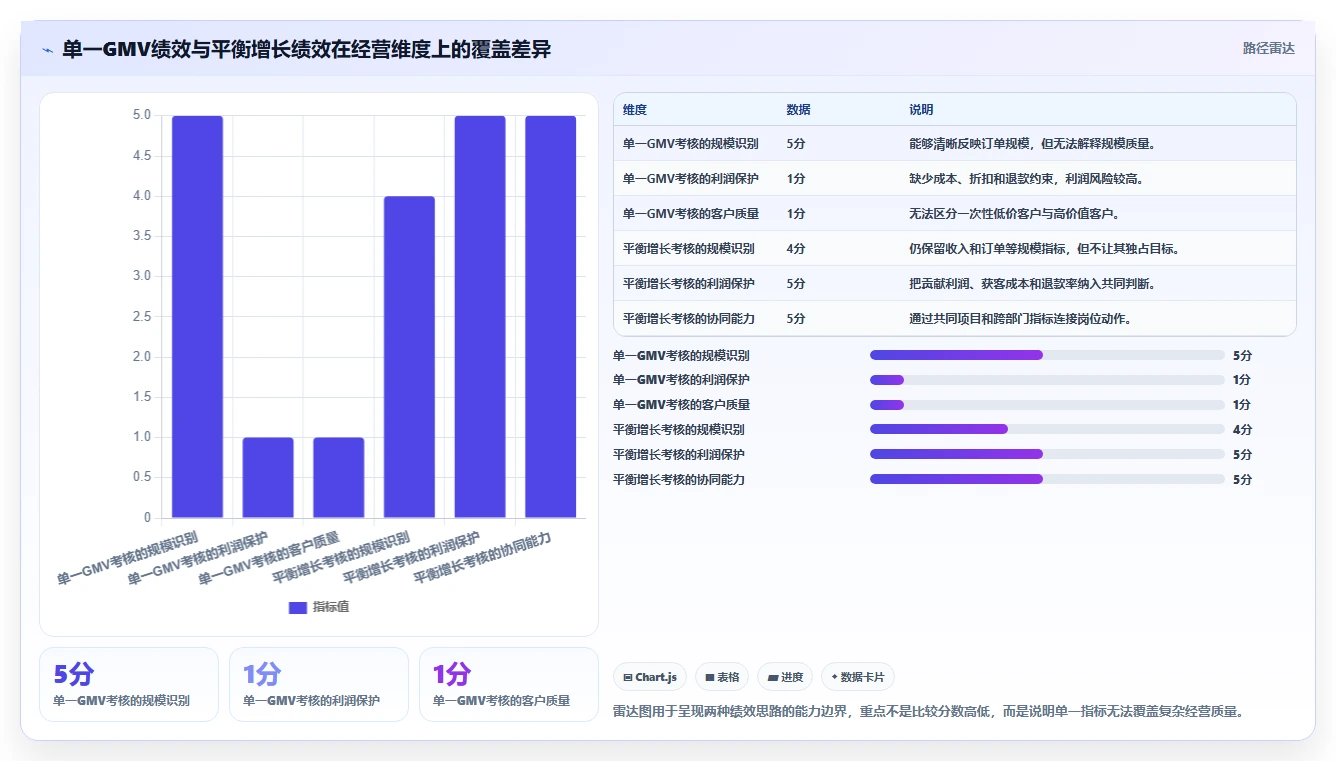
Task: Click the bar for 单一GMV考核的利润保护
Action: click(268, 478)
